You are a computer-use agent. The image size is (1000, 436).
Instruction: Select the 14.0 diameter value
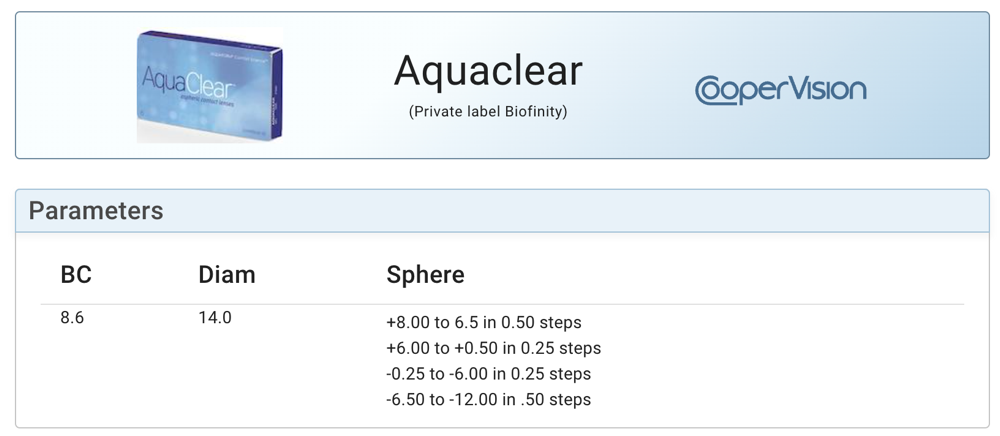click(215, 318)
